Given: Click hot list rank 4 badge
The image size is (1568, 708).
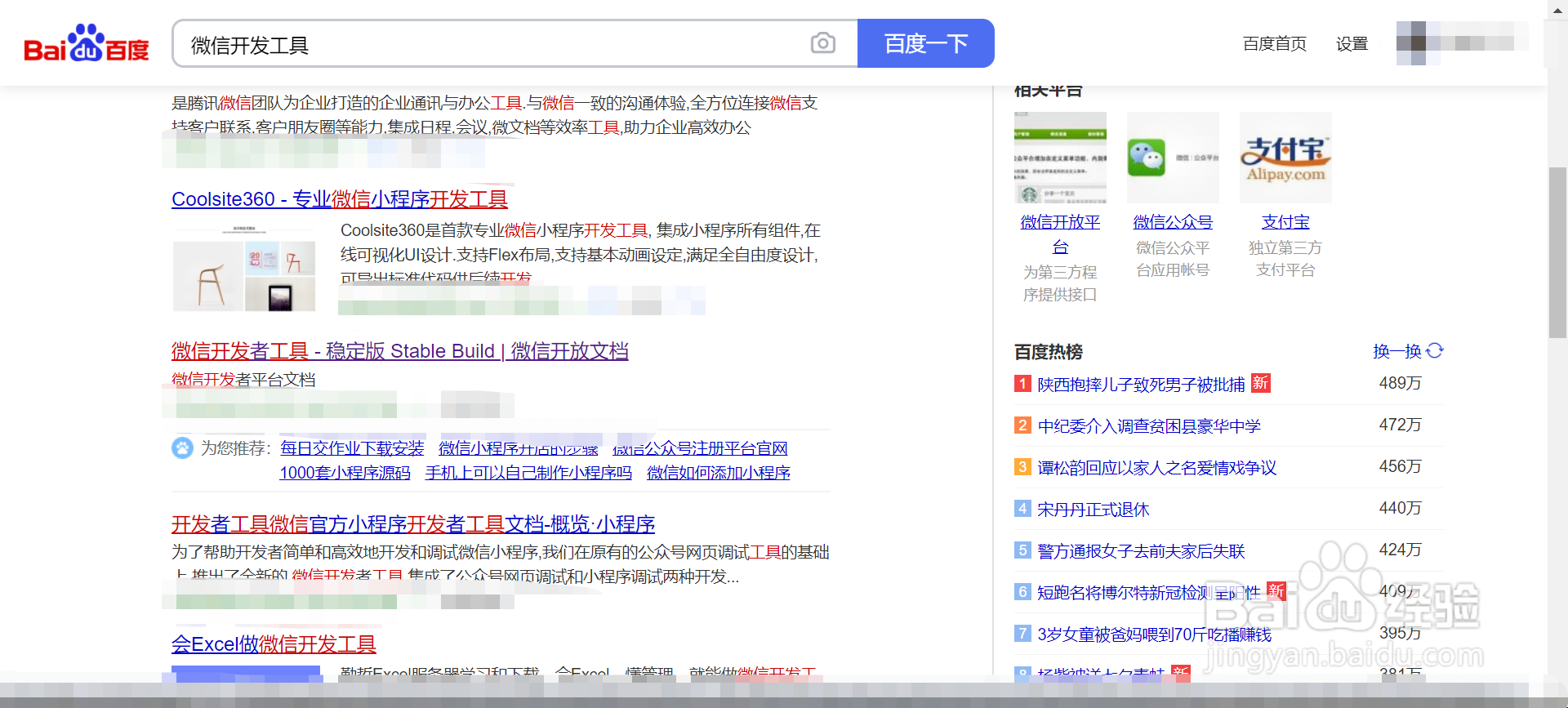Looking at the screenshot, I should pyautogui.click(x=1022, y=508).
